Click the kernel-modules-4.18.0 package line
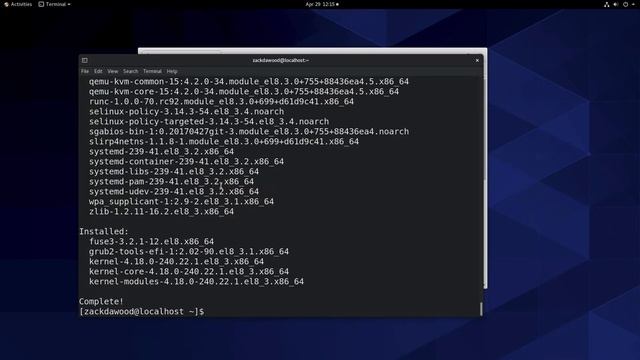Image resolution: width=640 pixels, height=360 pixels. pos(196,281)
